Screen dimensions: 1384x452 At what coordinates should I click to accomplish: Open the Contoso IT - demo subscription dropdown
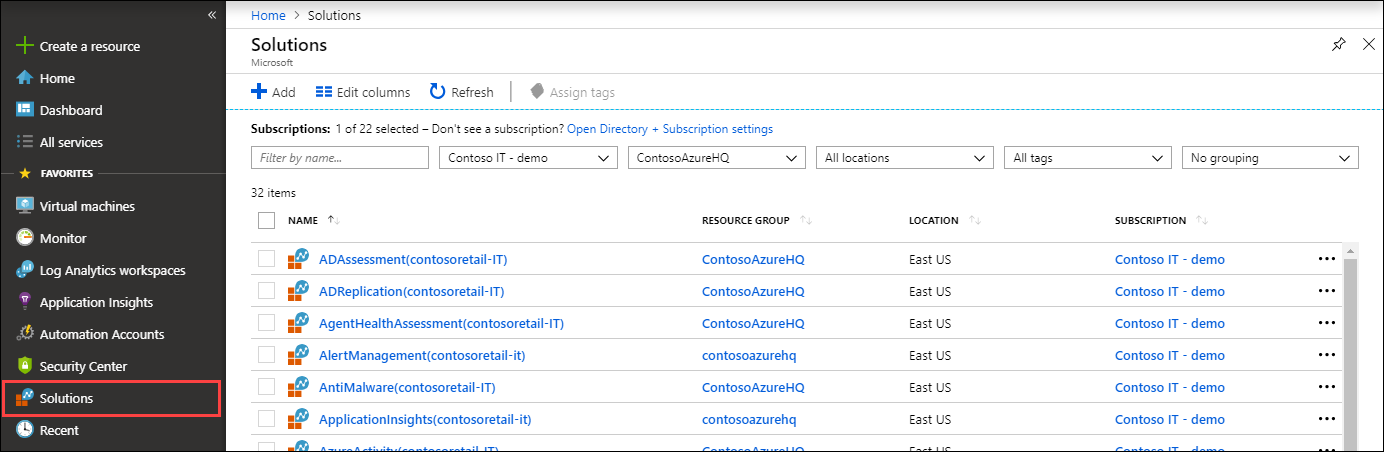(x=529, y=158)
